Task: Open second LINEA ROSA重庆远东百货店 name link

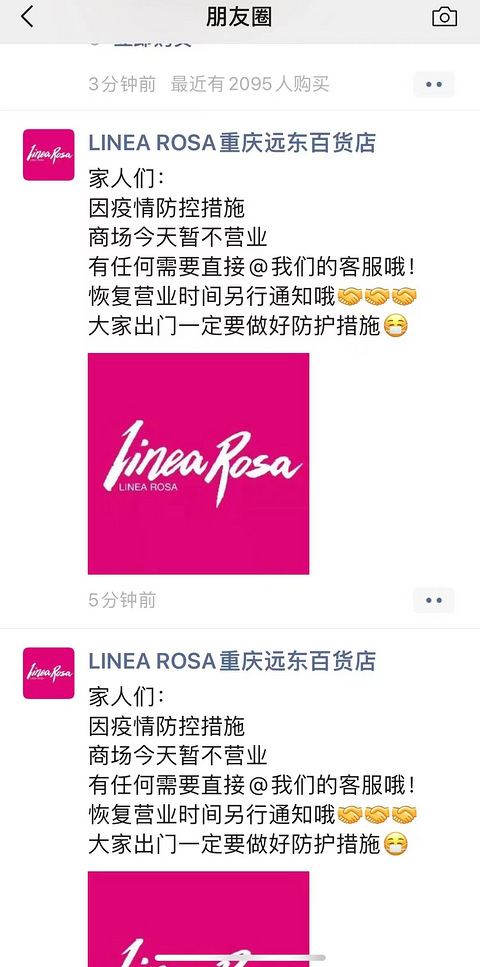Action: (232, 661)
